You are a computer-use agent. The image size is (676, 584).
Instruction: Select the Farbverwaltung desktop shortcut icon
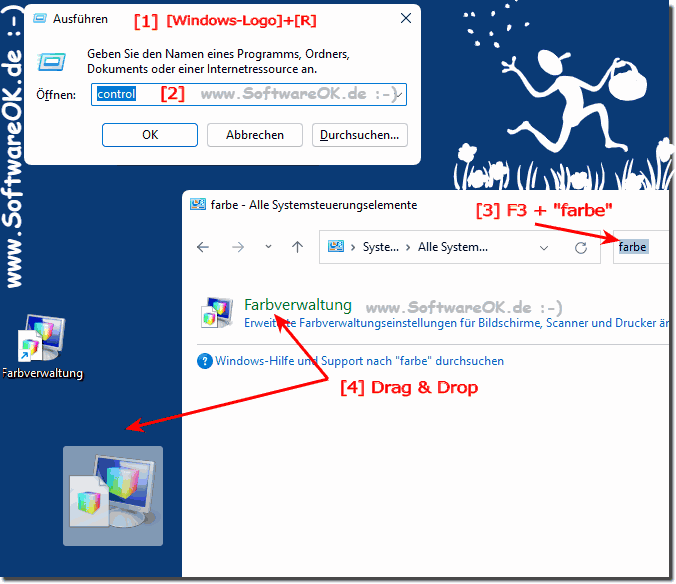pyautogui.click(x=41, y=338)
